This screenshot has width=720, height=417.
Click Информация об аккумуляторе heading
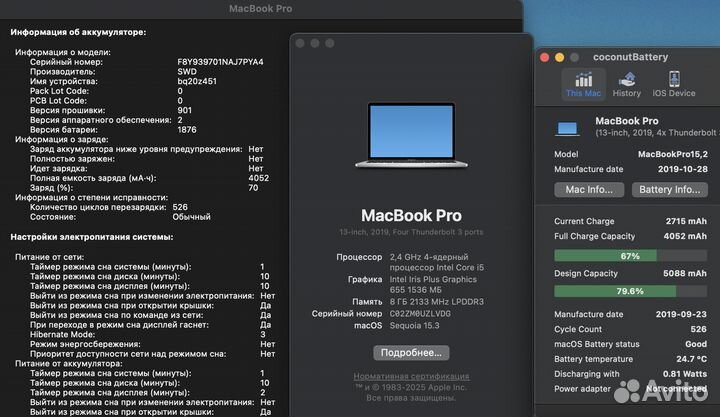[78, 32]
